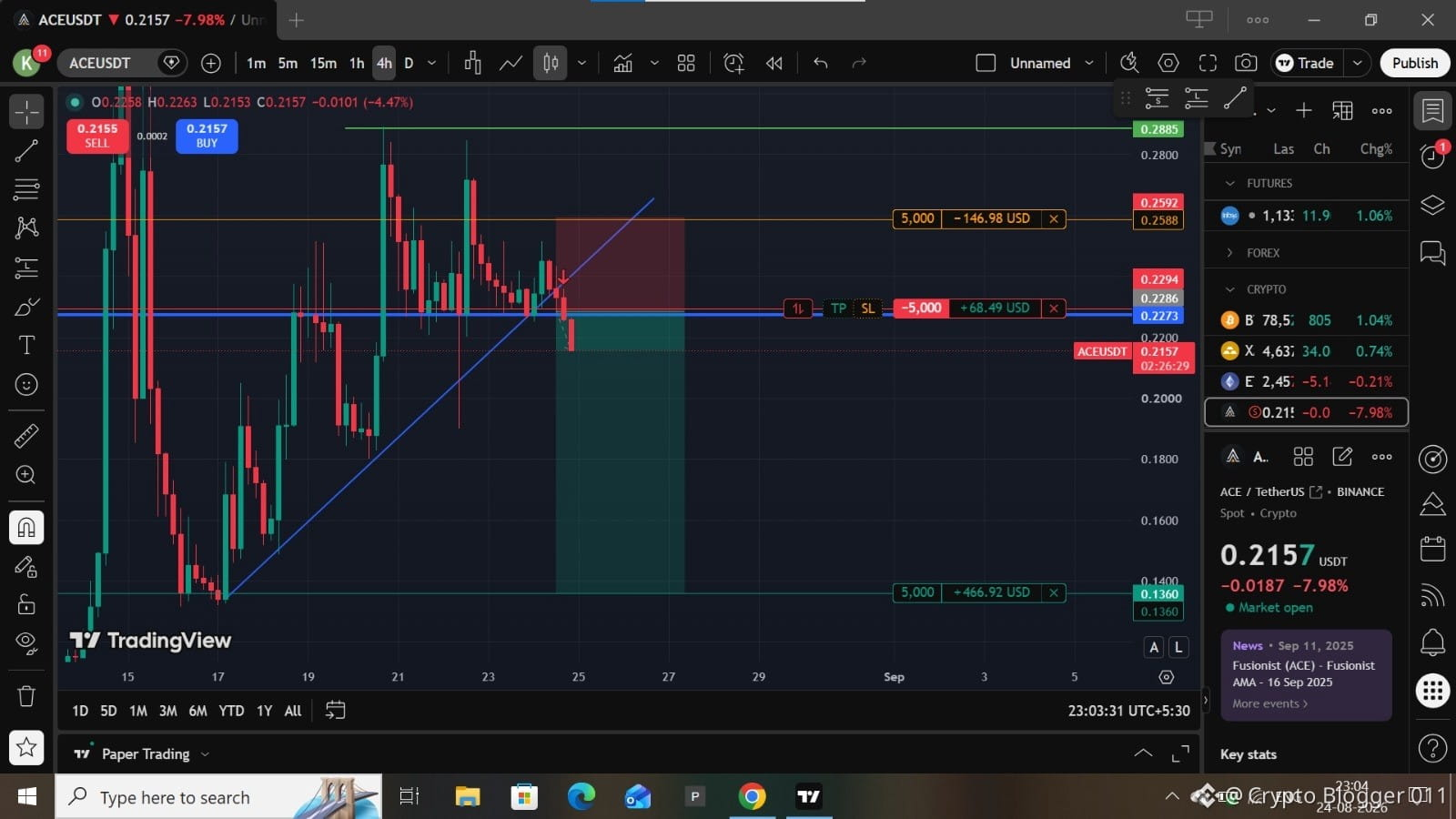Expand the timeframe interval dropdown

pyautogui.click(x=432, y=63)
